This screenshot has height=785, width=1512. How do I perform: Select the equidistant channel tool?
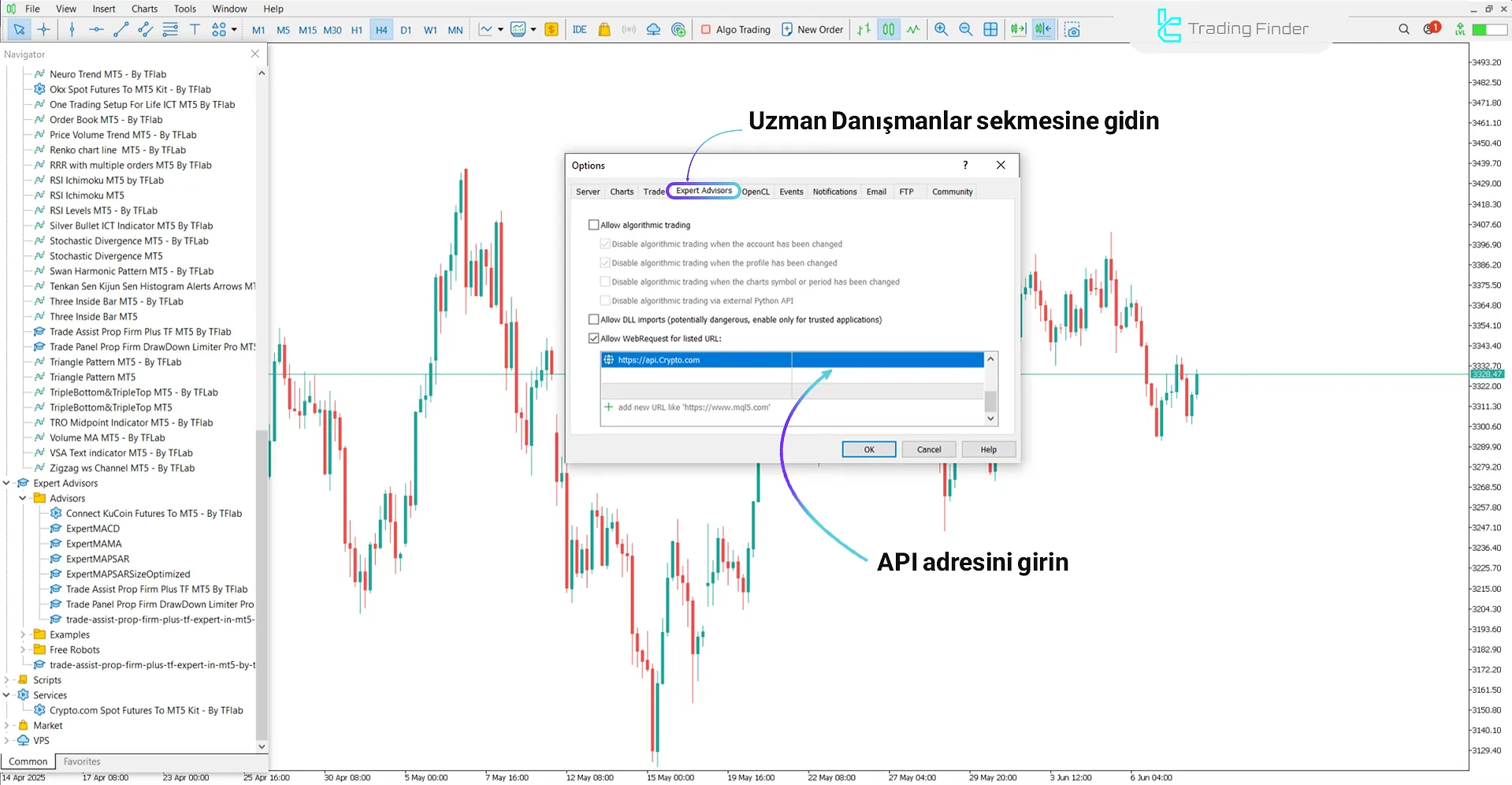[x=146, y=29]
